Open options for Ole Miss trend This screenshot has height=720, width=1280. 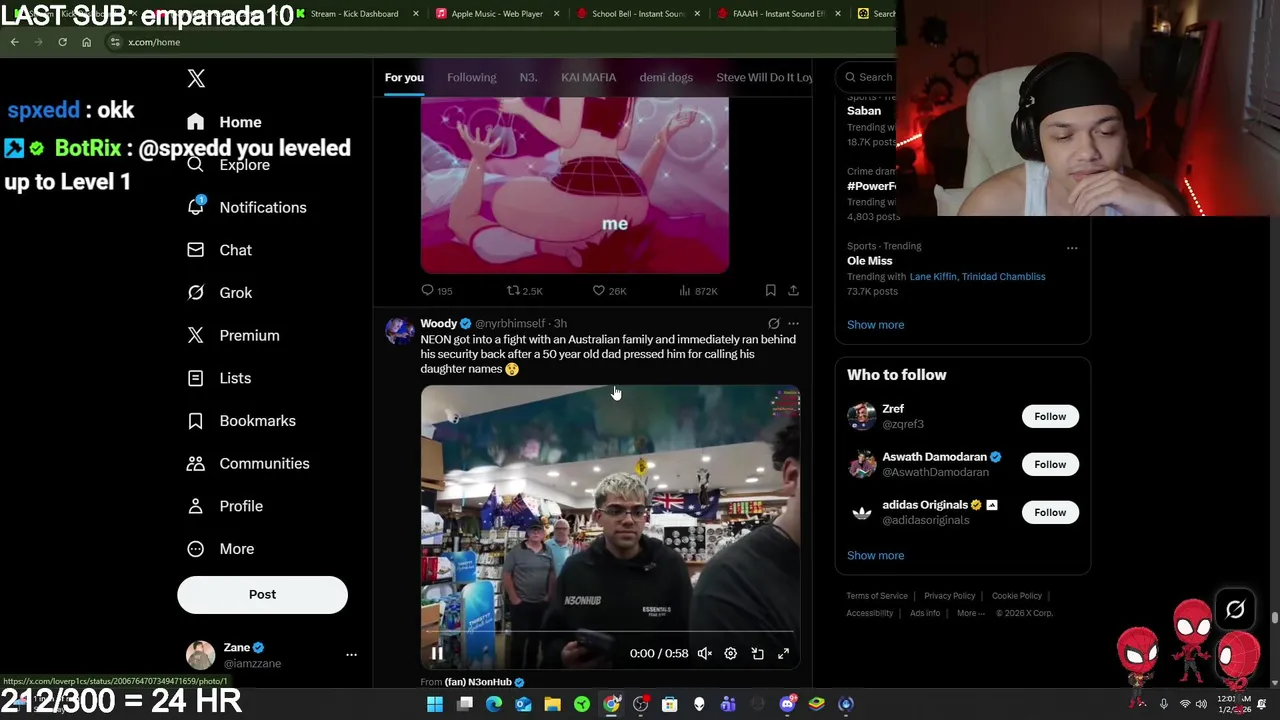pyautogui.click(x=1072, y=247)
